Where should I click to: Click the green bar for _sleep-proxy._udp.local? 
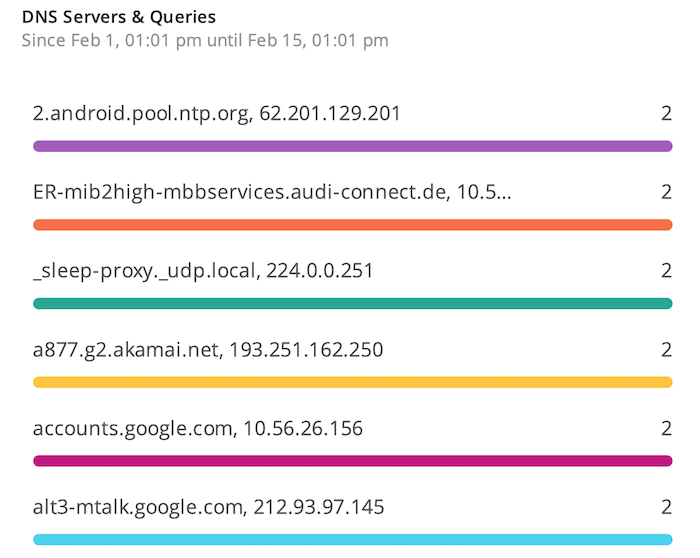(x=353, y=304)
